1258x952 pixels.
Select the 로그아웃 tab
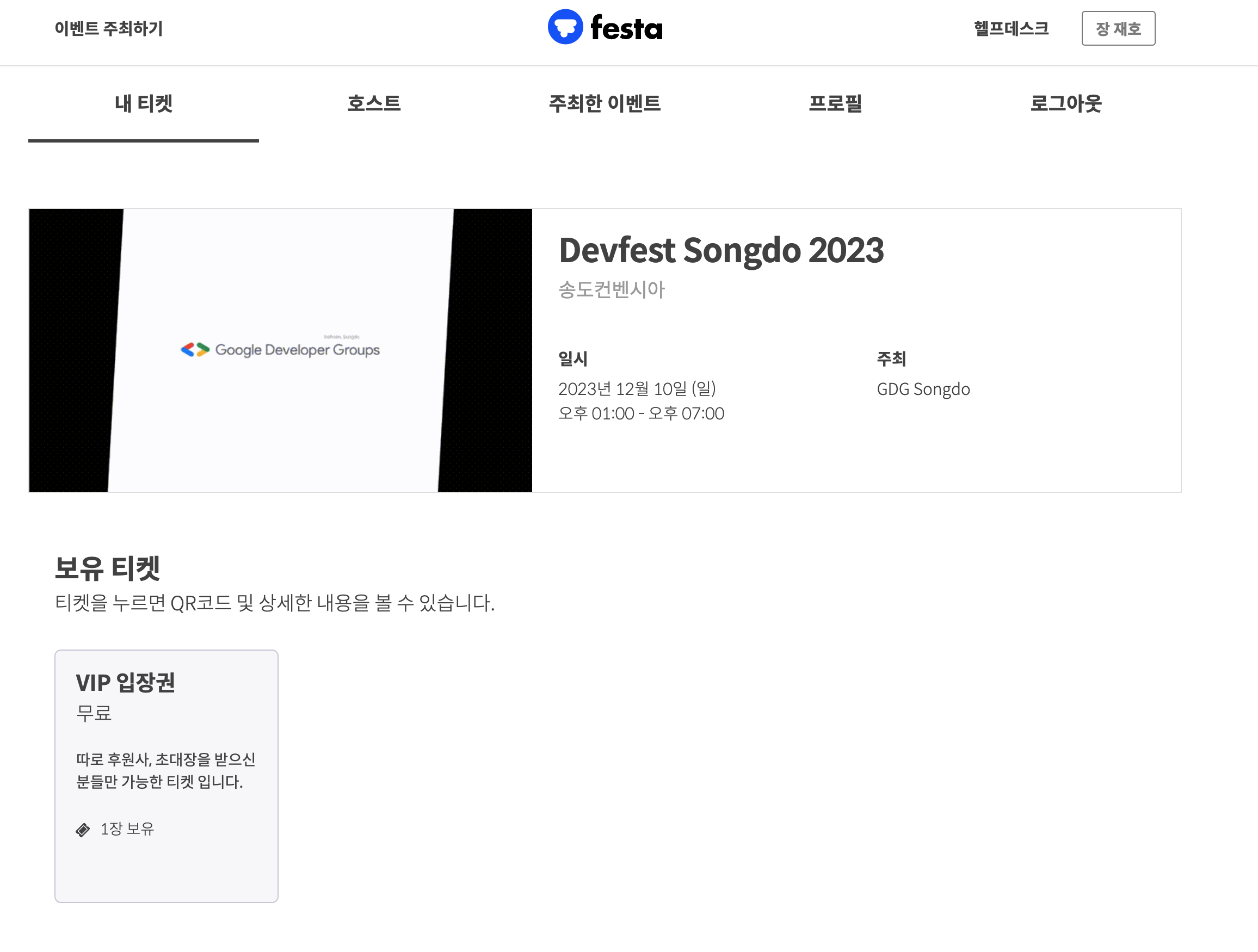(x=1065, y=103)
